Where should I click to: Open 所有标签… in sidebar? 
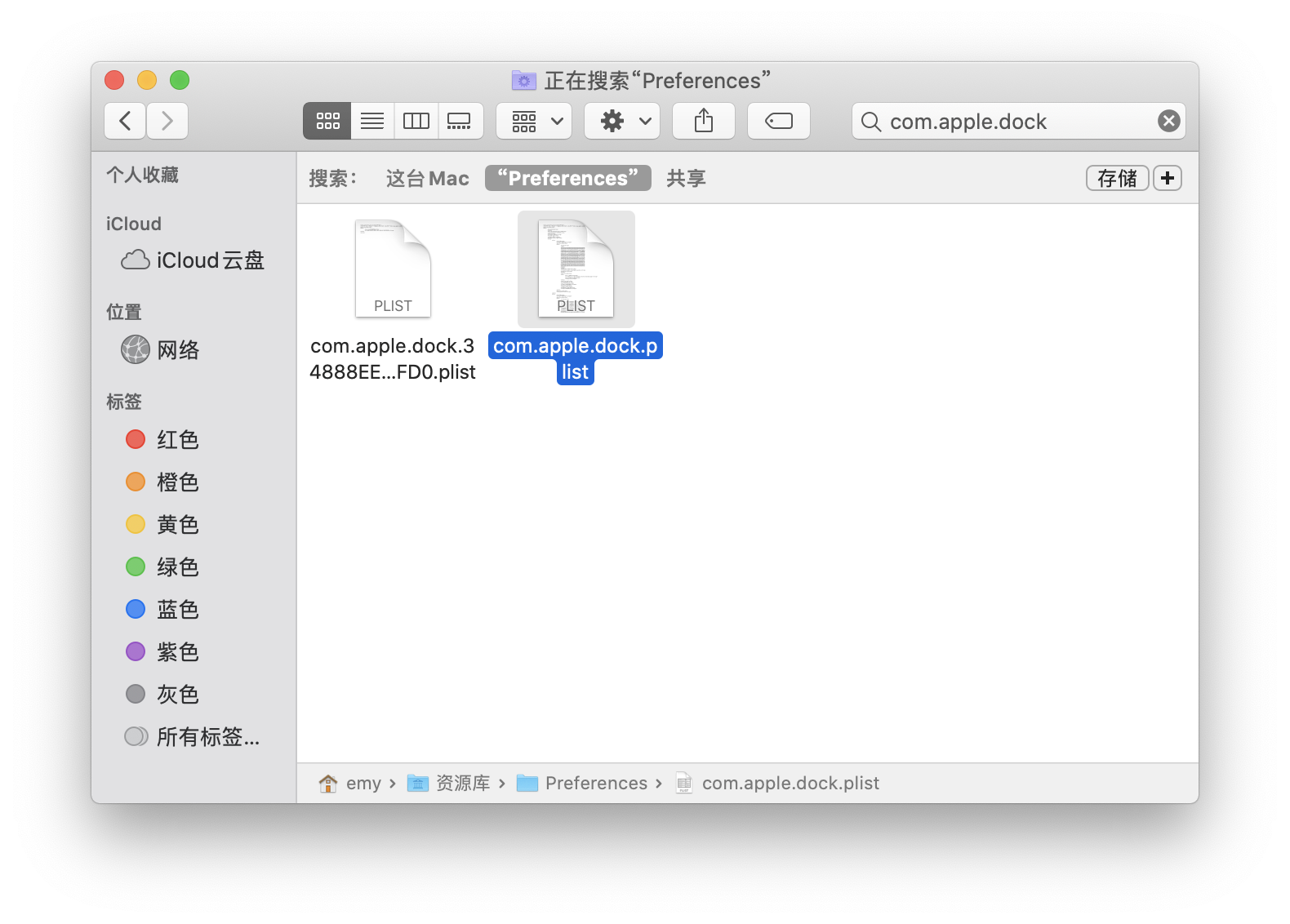tap(193, 737)
